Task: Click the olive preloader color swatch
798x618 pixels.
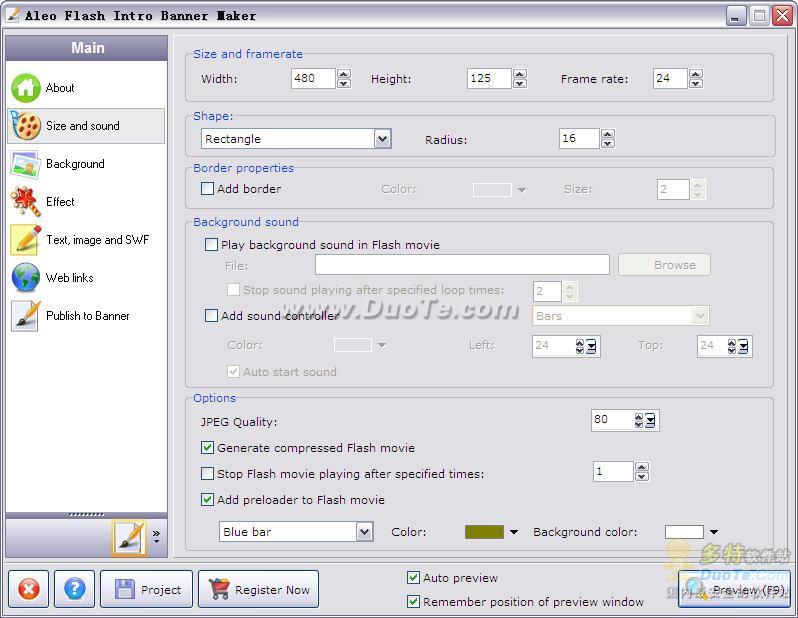Action: point(484,532)
